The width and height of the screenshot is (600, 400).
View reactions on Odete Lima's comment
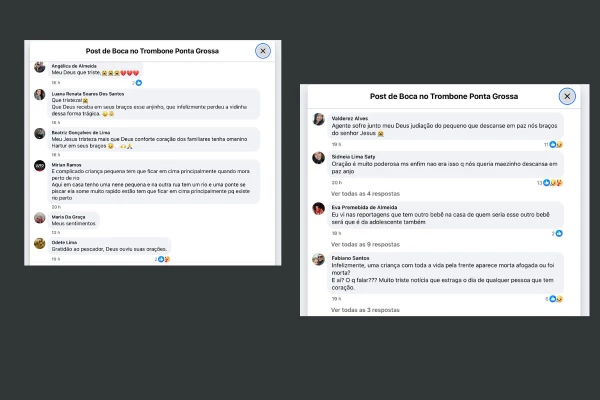[162, 259]
